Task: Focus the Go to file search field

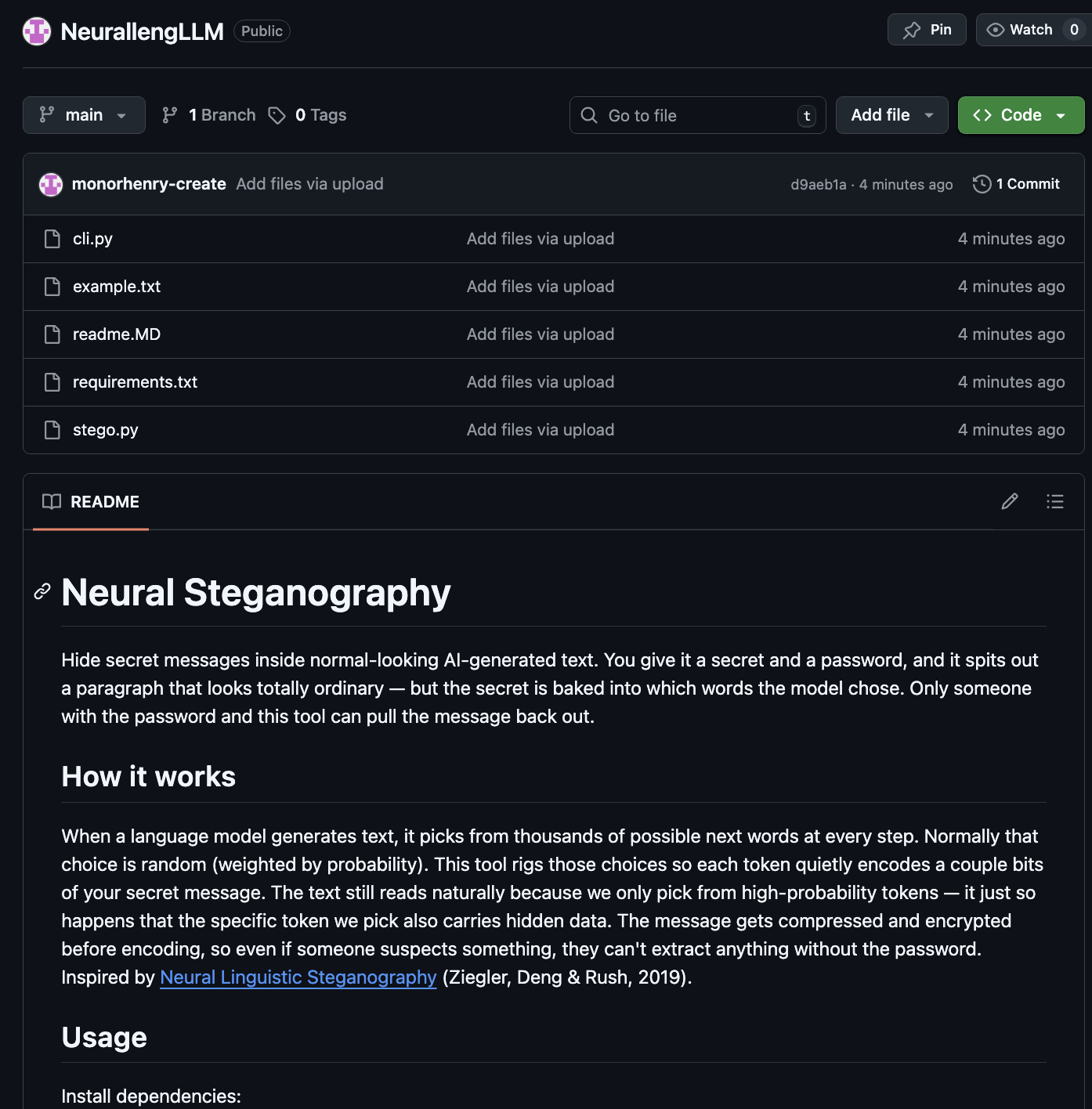Action: [x=697, y=115]
